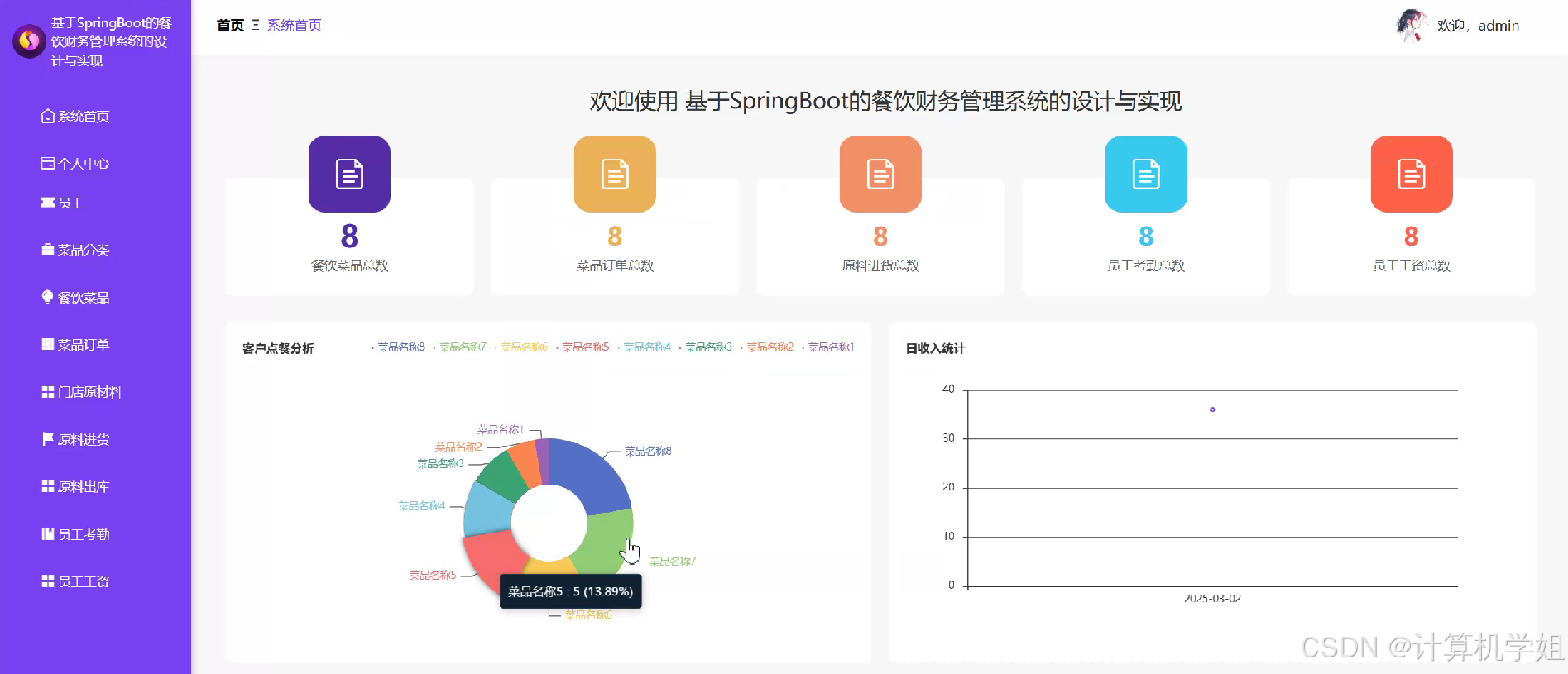Click the briefcase icon beside 菜品分类
Image resolution: width=1568 pixels, height=674 pixels.
(x=48, y=249)
